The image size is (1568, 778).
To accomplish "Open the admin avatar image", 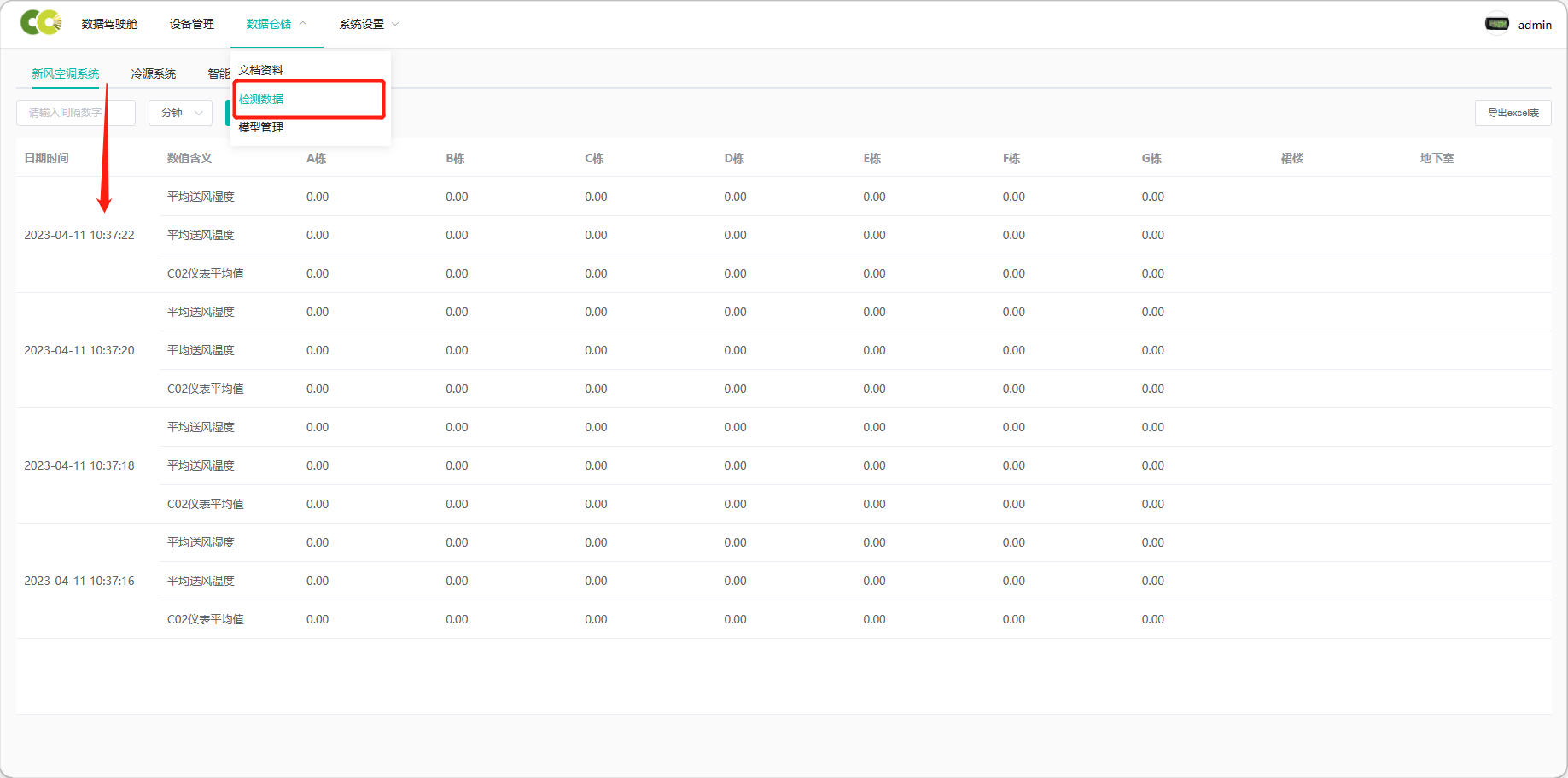I will click(x=1496, y=24).
